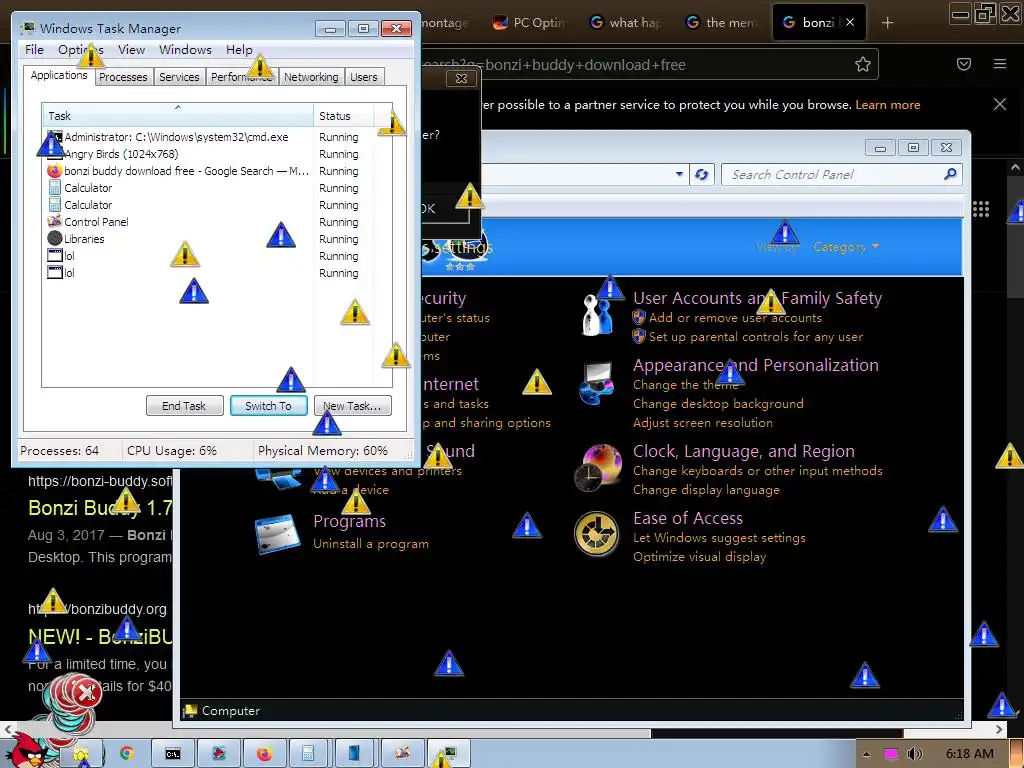Open the Windows menu in Task Manager
Viewport: 1024px width, 768px height.
185,50
